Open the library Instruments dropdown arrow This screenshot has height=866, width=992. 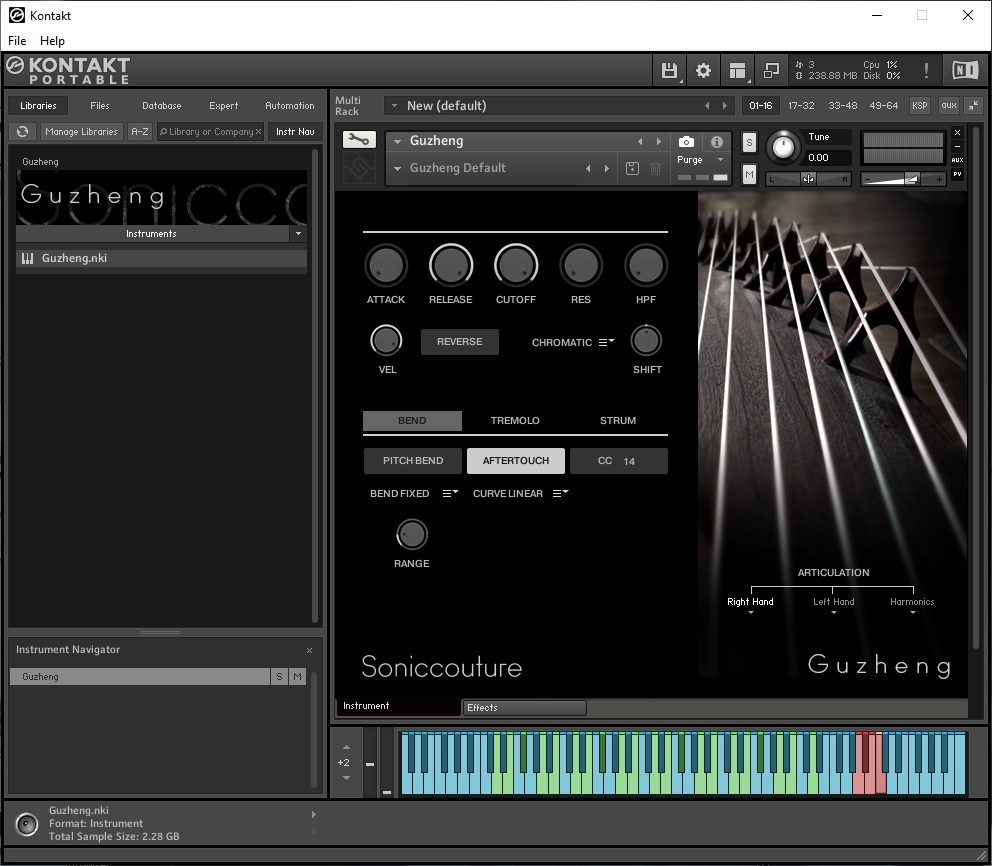[298, 233]
